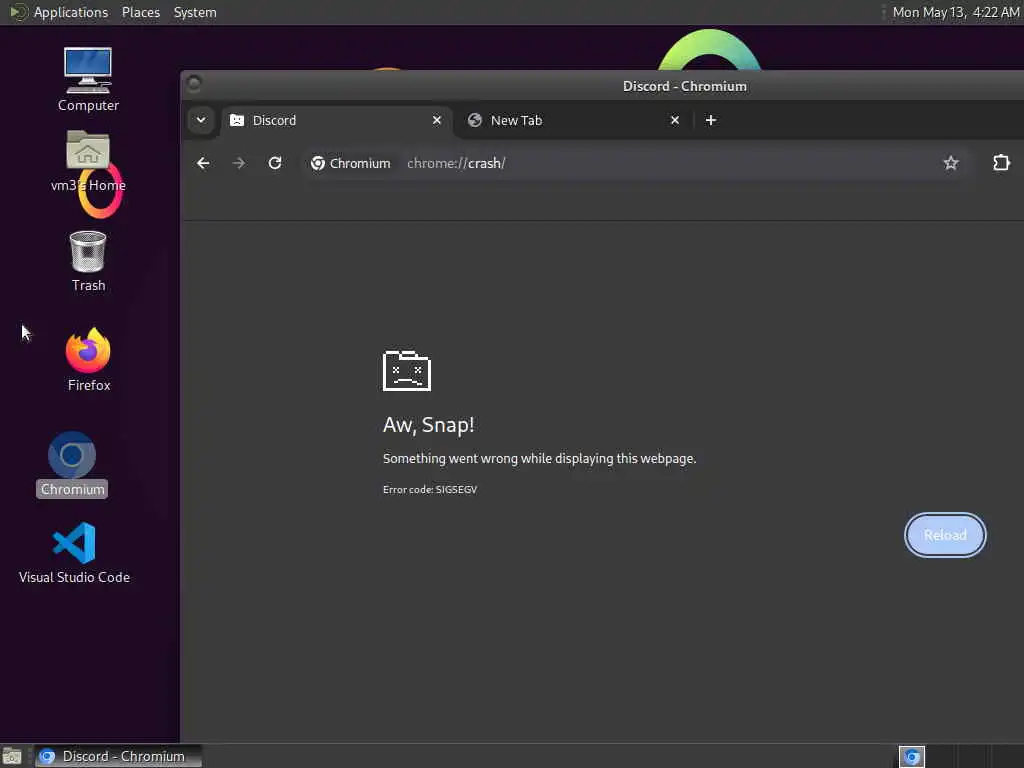This screenshot has width=1024, height=768.
Task: Click the Chromium window menu button in title bar
Action: (x=194, y=83)
